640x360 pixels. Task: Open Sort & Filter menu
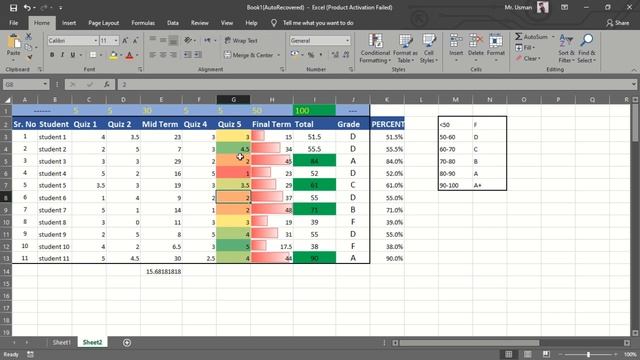[566, 48]
